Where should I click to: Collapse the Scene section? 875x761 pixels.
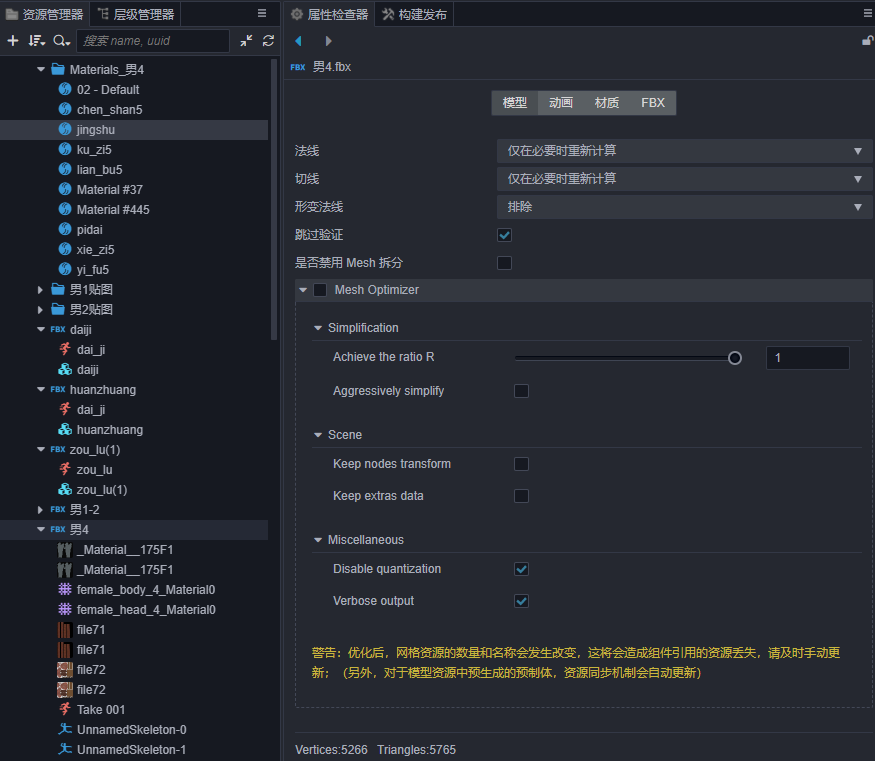[x=318, y=435]
